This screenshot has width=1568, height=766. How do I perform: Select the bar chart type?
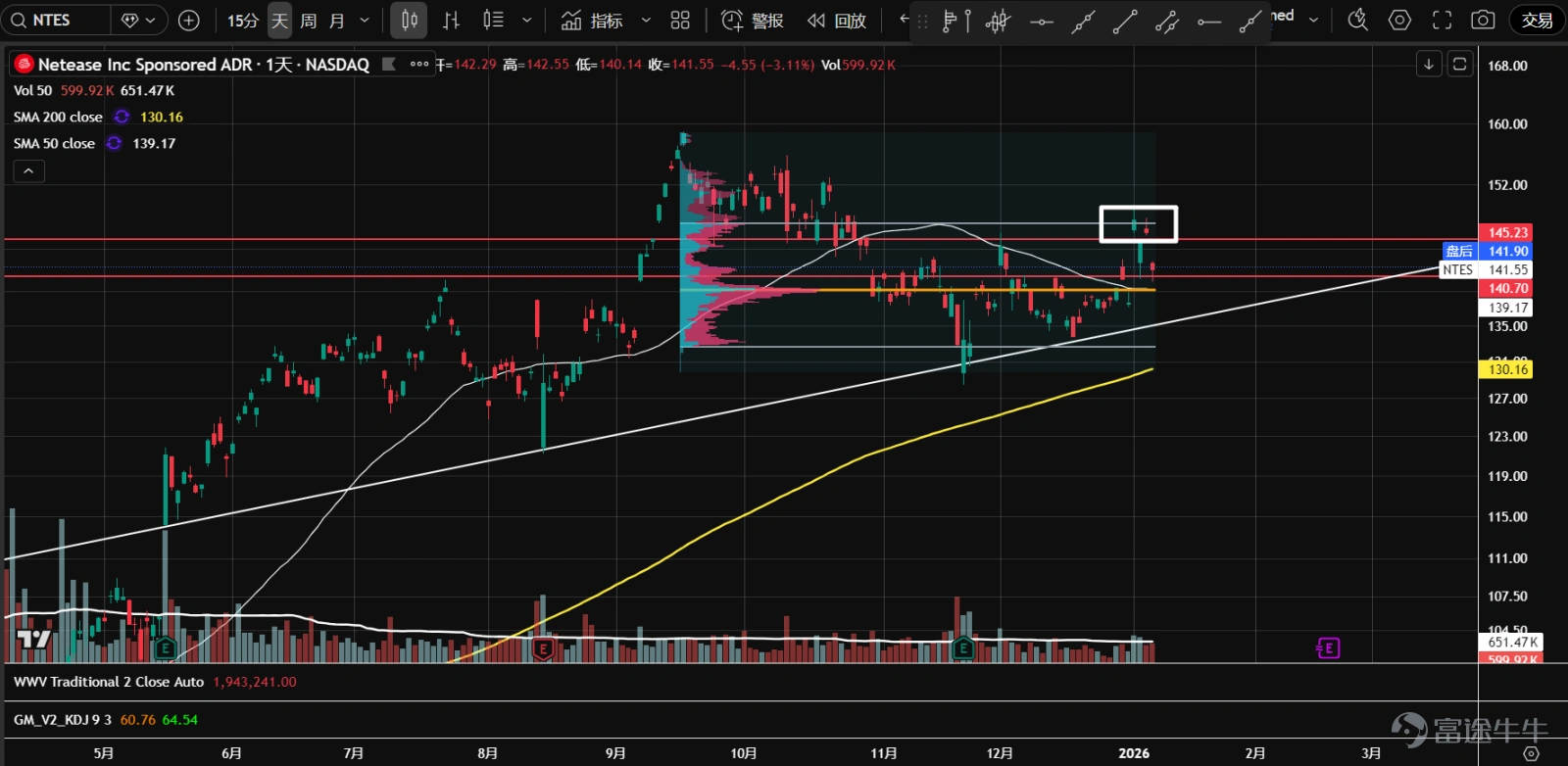point(451,20)
